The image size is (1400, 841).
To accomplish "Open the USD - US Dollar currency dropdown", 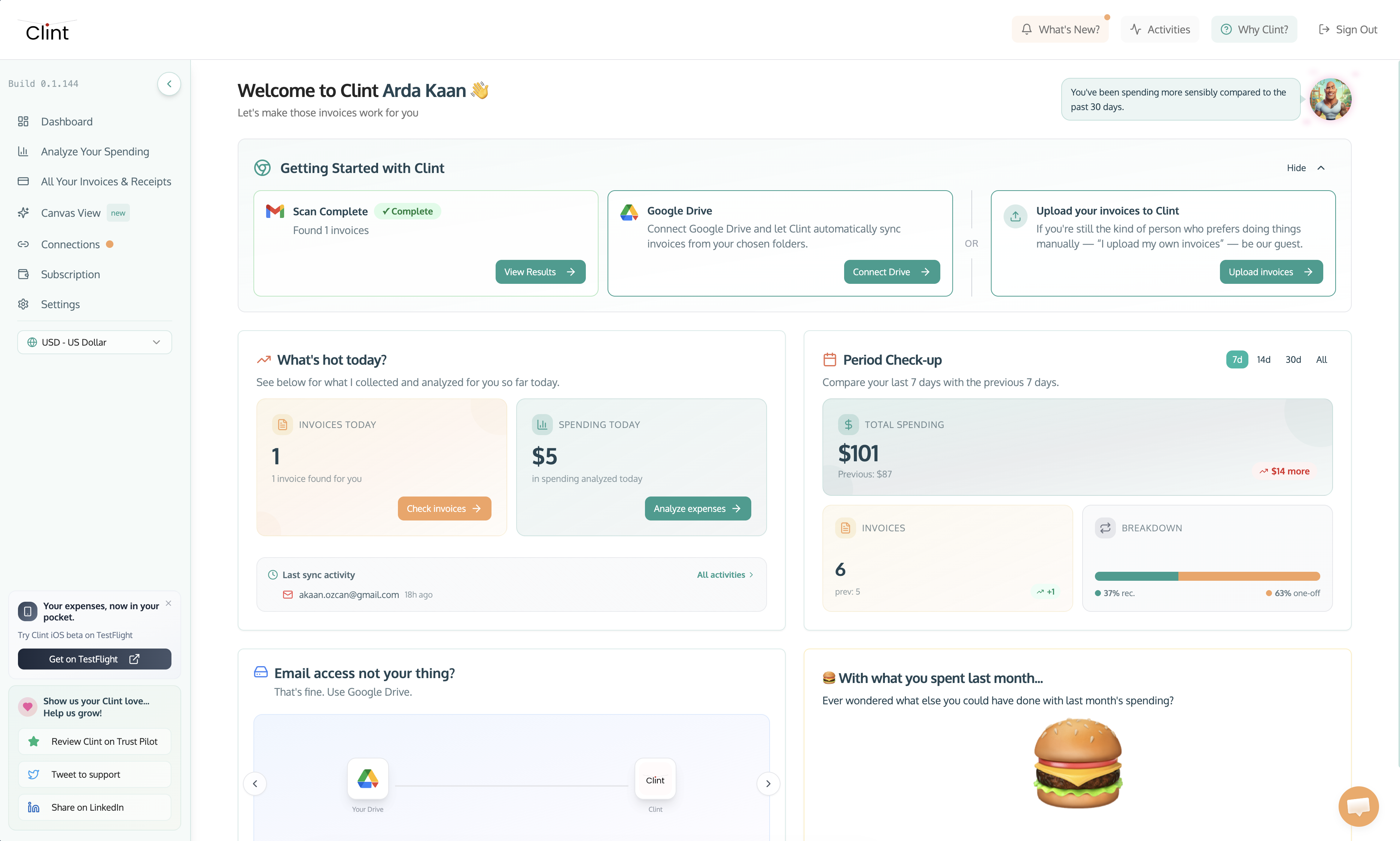I will click(94, 342).
